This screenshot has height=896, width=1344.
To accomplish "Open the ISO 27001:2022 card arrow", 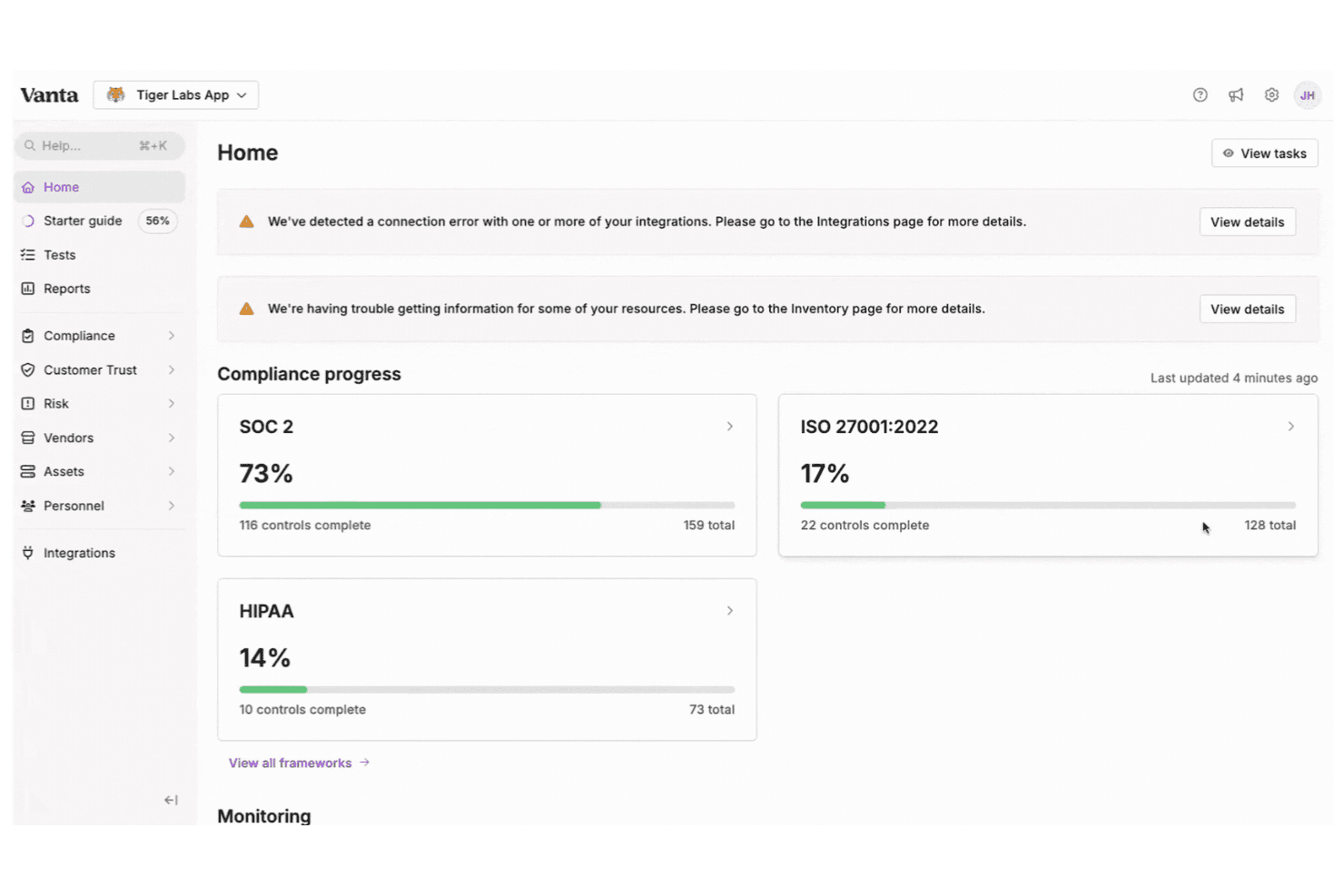I will 1290,427.
